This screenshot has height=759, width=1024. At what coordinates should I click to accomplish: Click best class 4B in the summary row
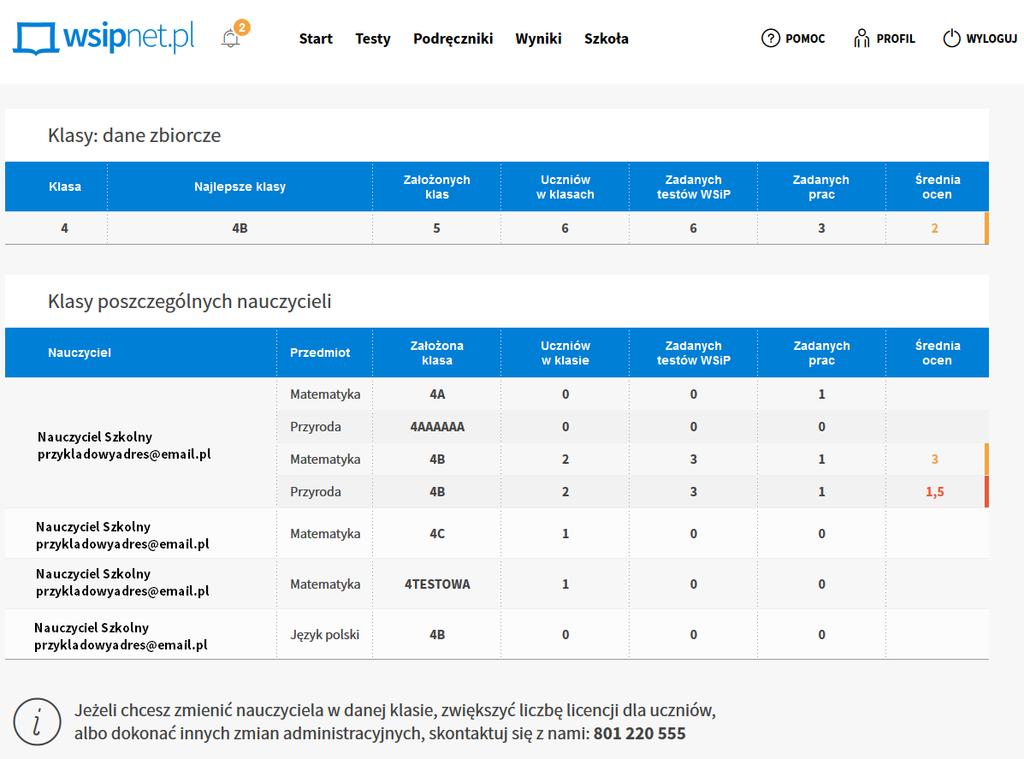coord(240,228)
